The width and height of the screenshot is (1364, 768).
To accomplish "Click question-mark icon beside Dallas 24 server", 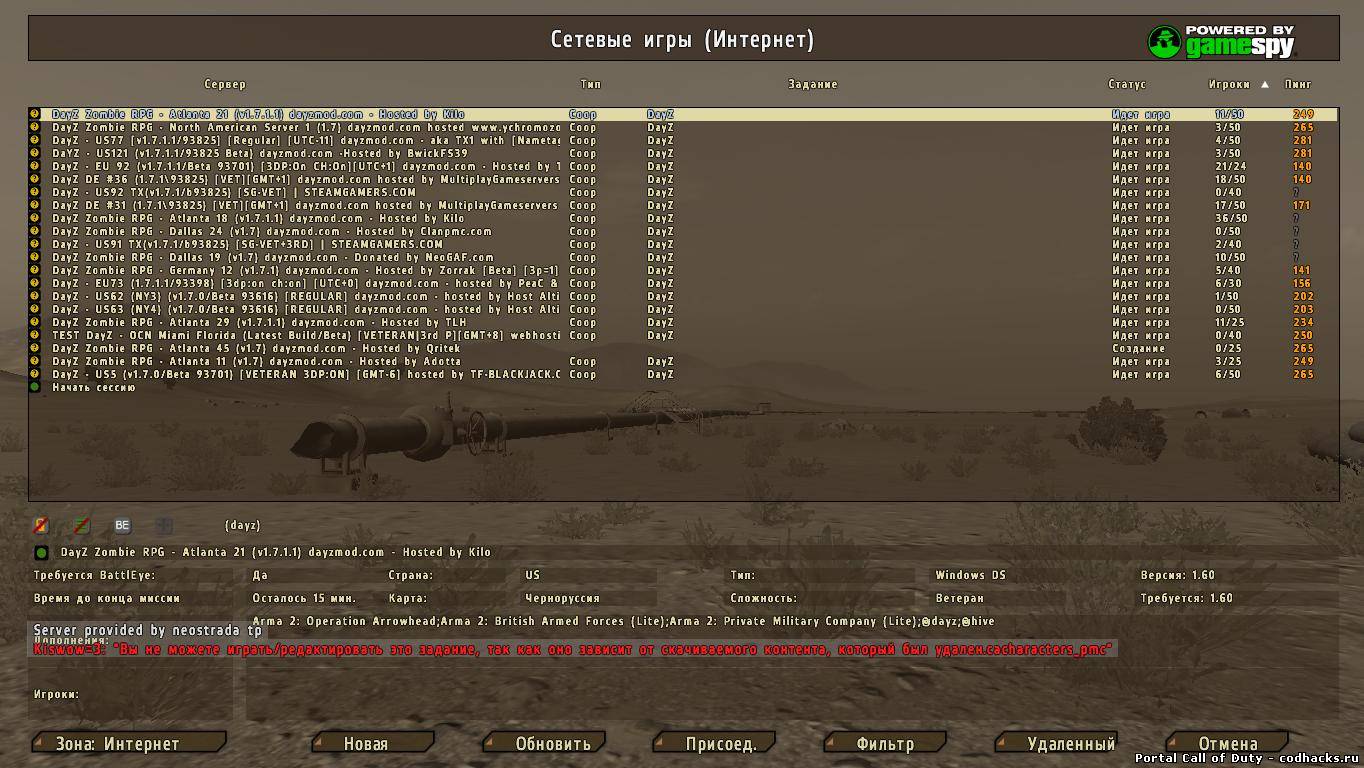I will coord(35,232).
